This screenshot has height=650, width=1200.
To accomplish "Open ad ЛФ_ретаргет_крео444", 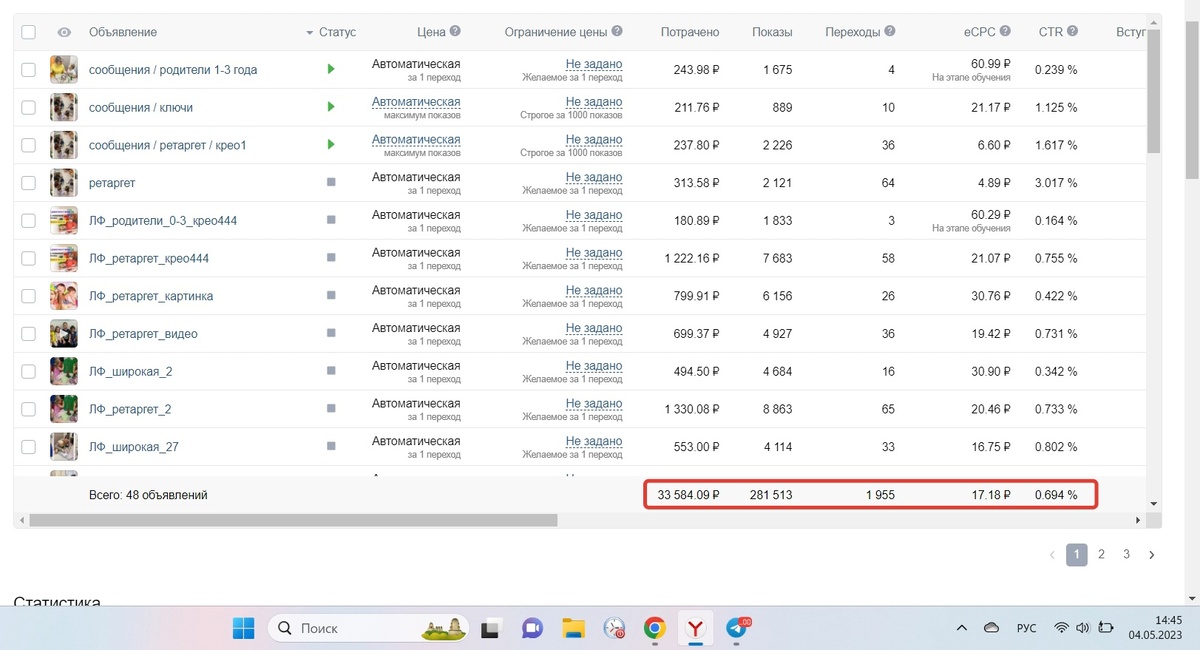I will [x=149, y=258].
